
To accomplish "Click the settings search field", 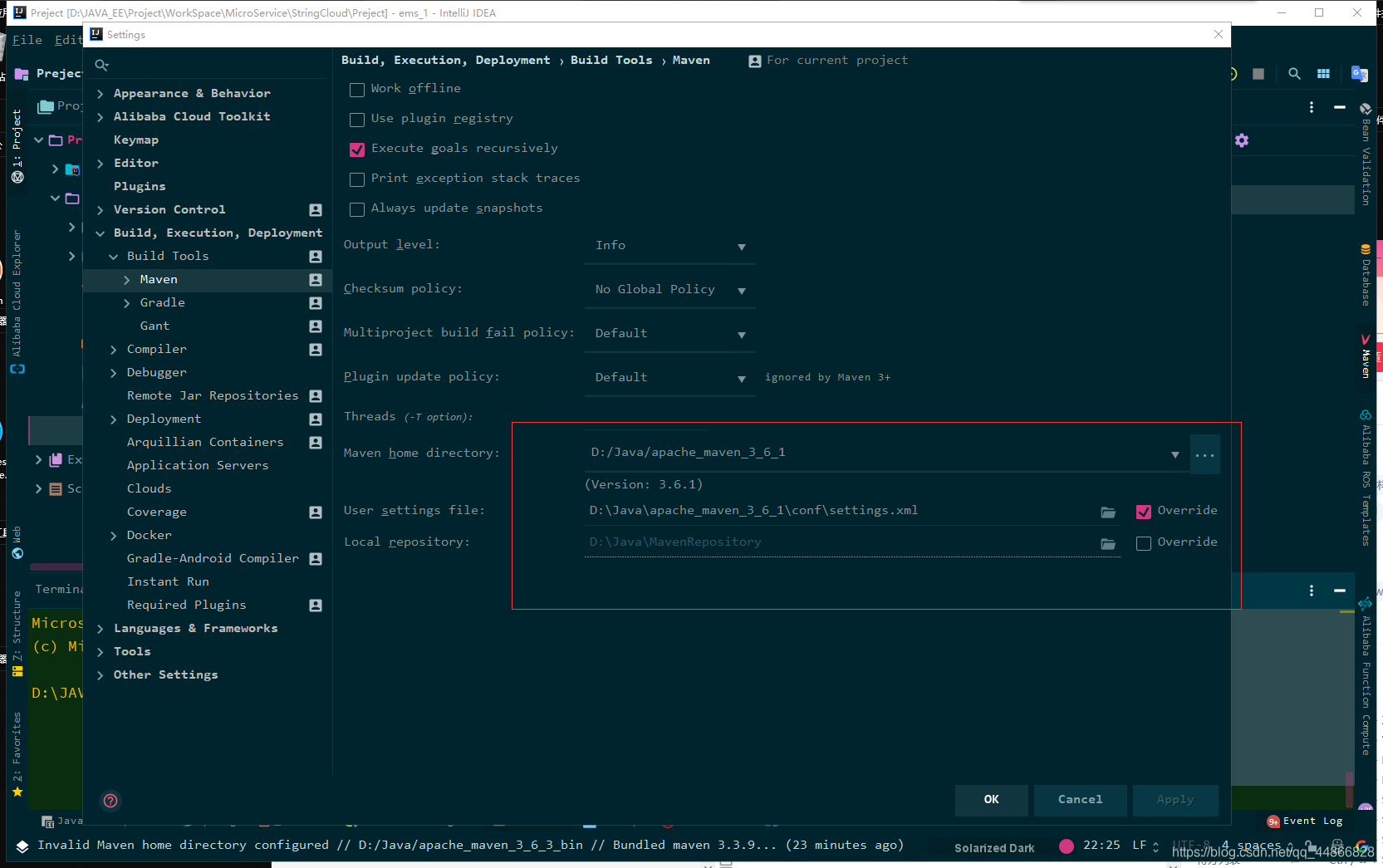I will 208,66.
